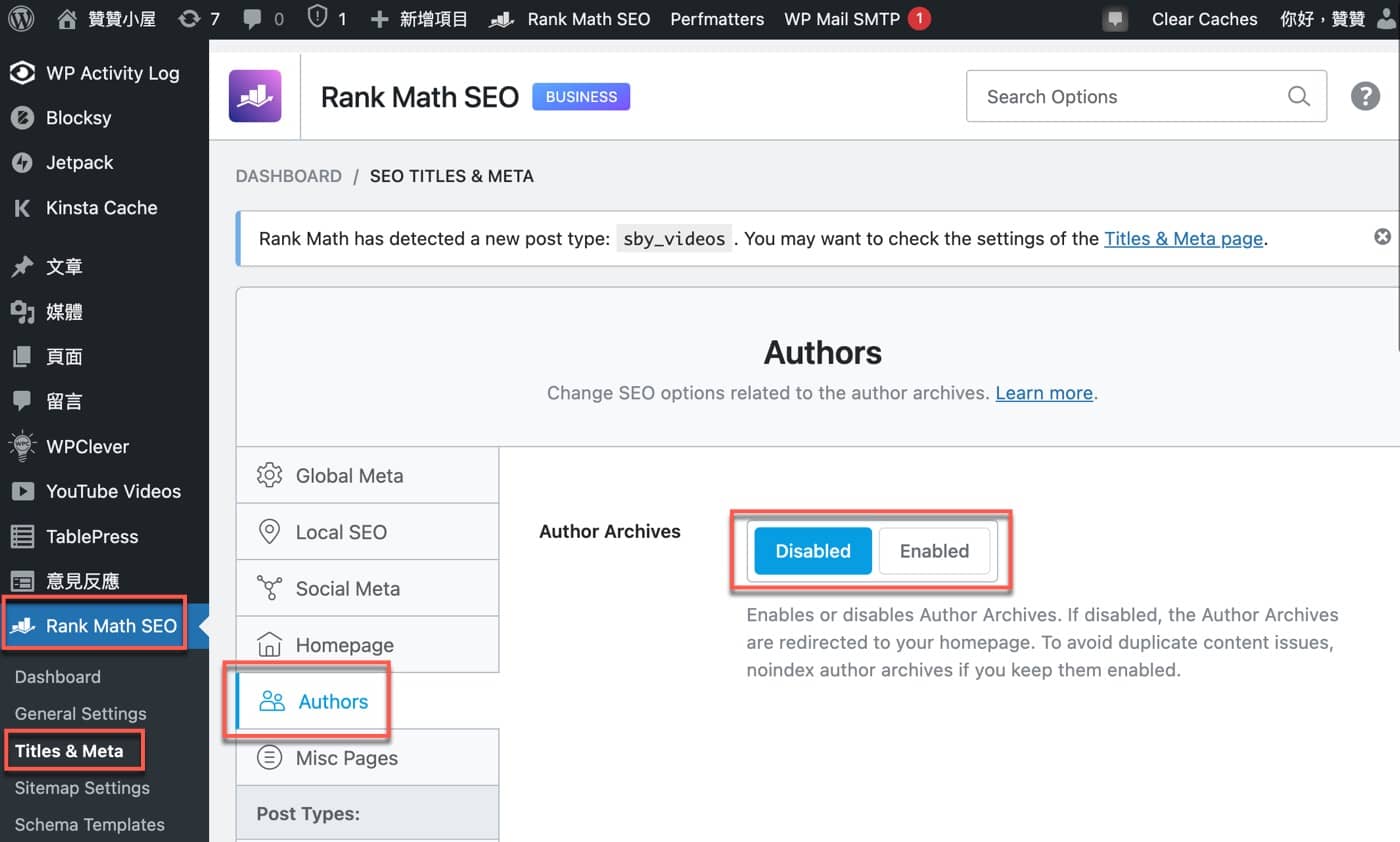Click the updates icon showing 7
Image resolution: width=1400 pixels, height=842 pixels.
click(x=187, y=19)
